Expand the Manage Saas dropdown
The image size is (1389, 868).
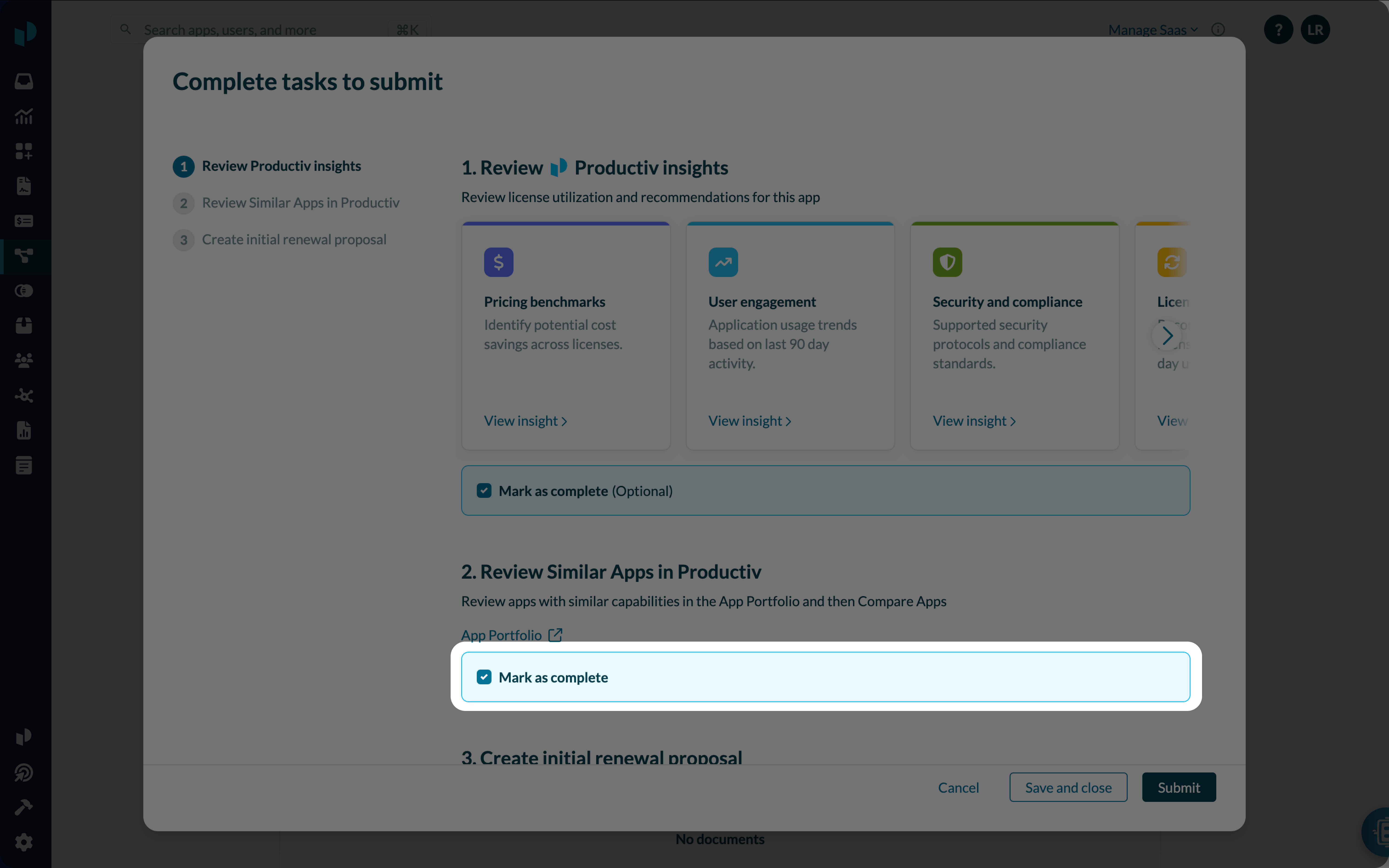pyautogui.click(x=1152, y=30)
